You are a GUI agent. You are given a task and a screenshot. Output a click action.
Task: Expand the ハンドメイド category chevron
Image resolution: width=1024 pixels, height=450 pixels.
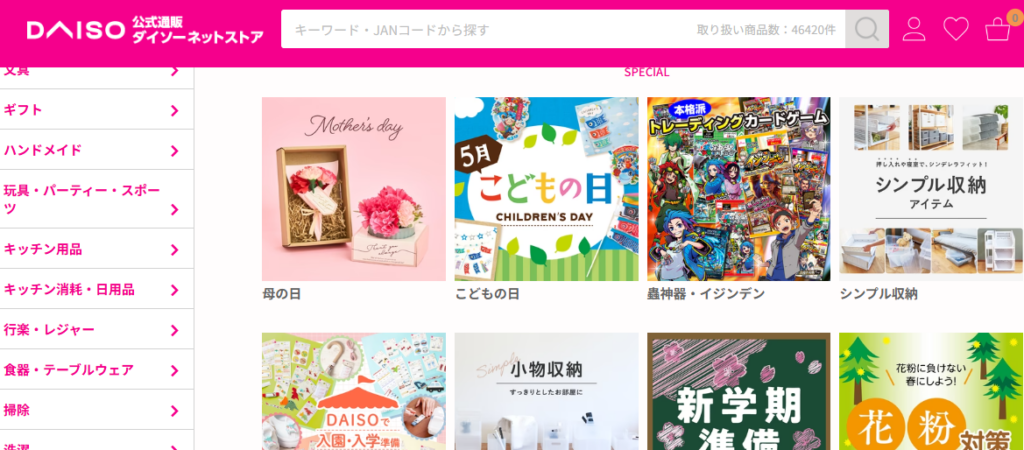pyautogui.click(x=174, y=152)
